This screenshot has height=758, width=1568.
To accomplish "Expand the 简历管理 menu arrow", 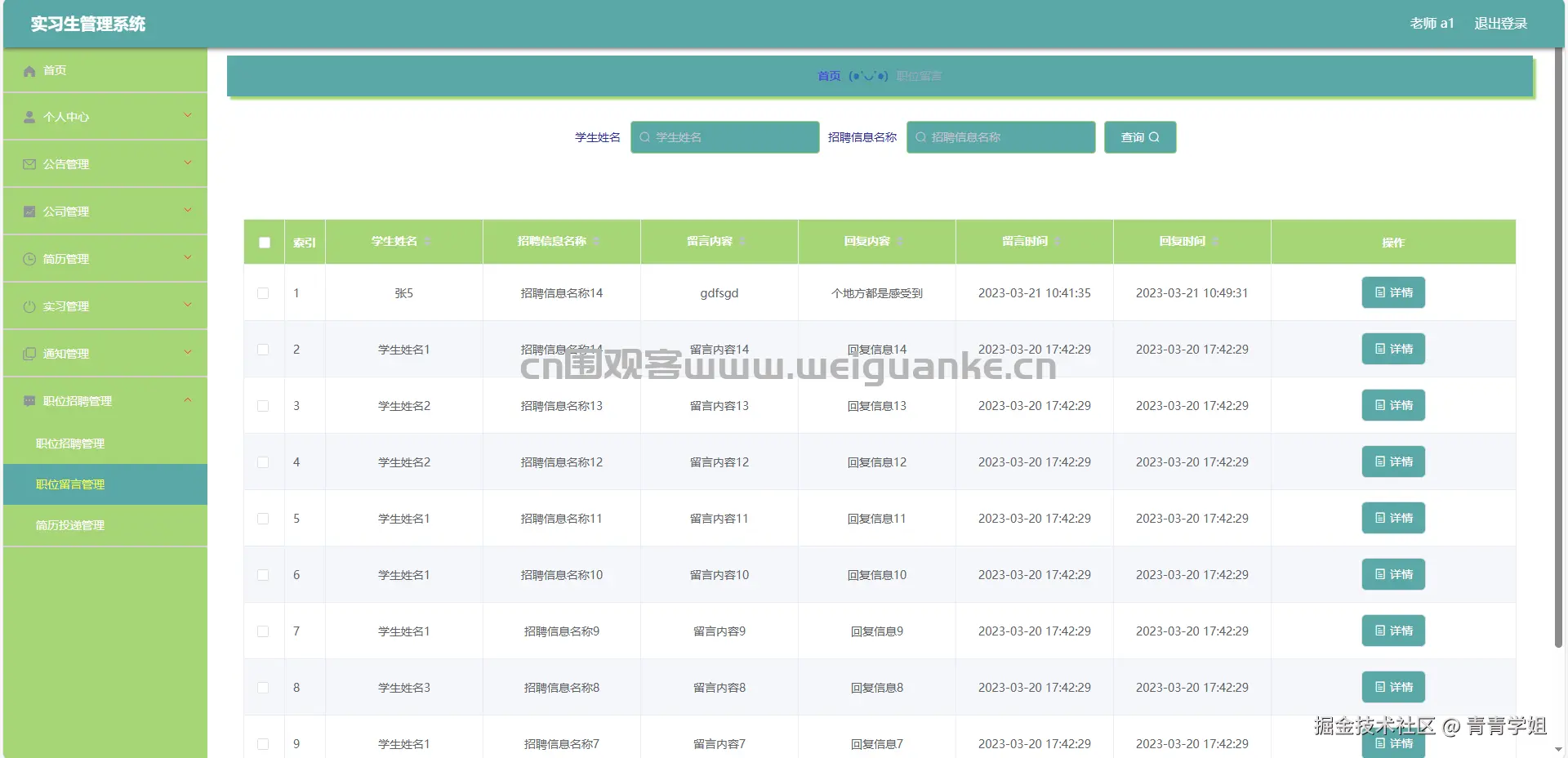I will pyautogui.click(x=188, y=257).
